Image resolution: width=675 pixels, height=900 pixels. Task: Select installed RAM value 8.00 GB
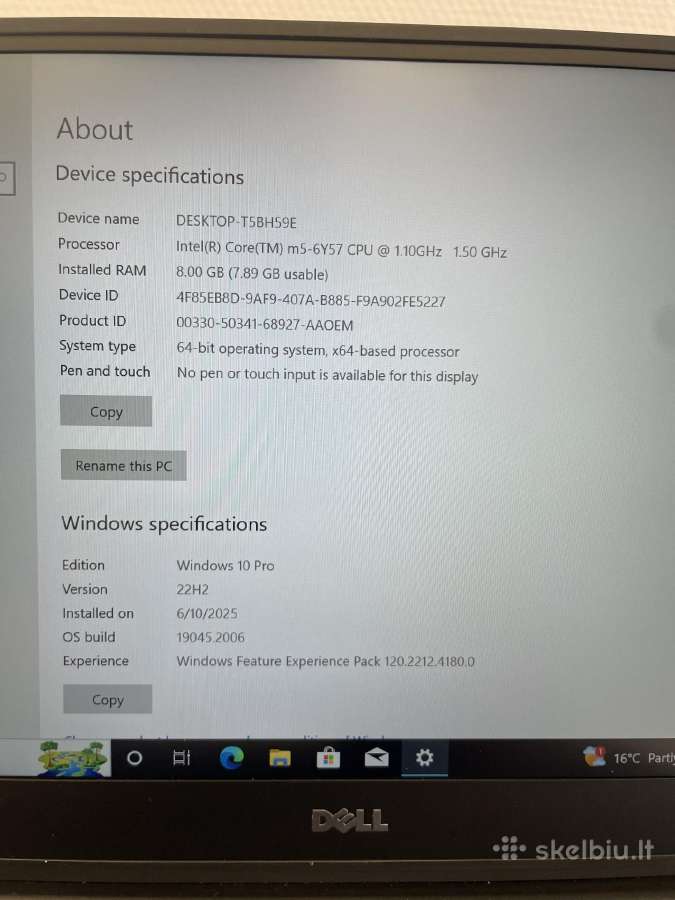(x=252, y=274)
